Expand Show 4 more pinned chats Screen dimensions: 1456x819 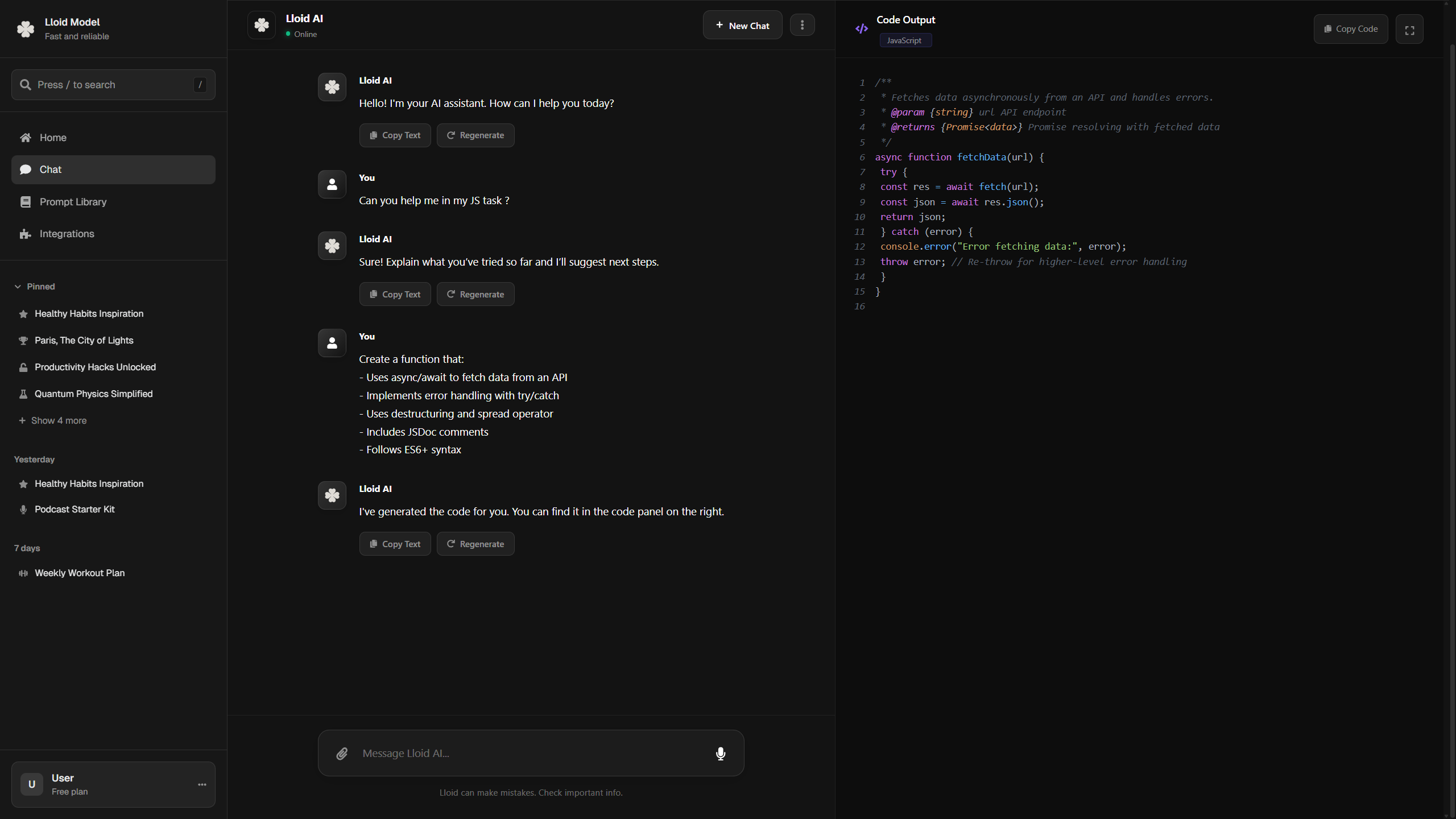[x=59, y=420]
